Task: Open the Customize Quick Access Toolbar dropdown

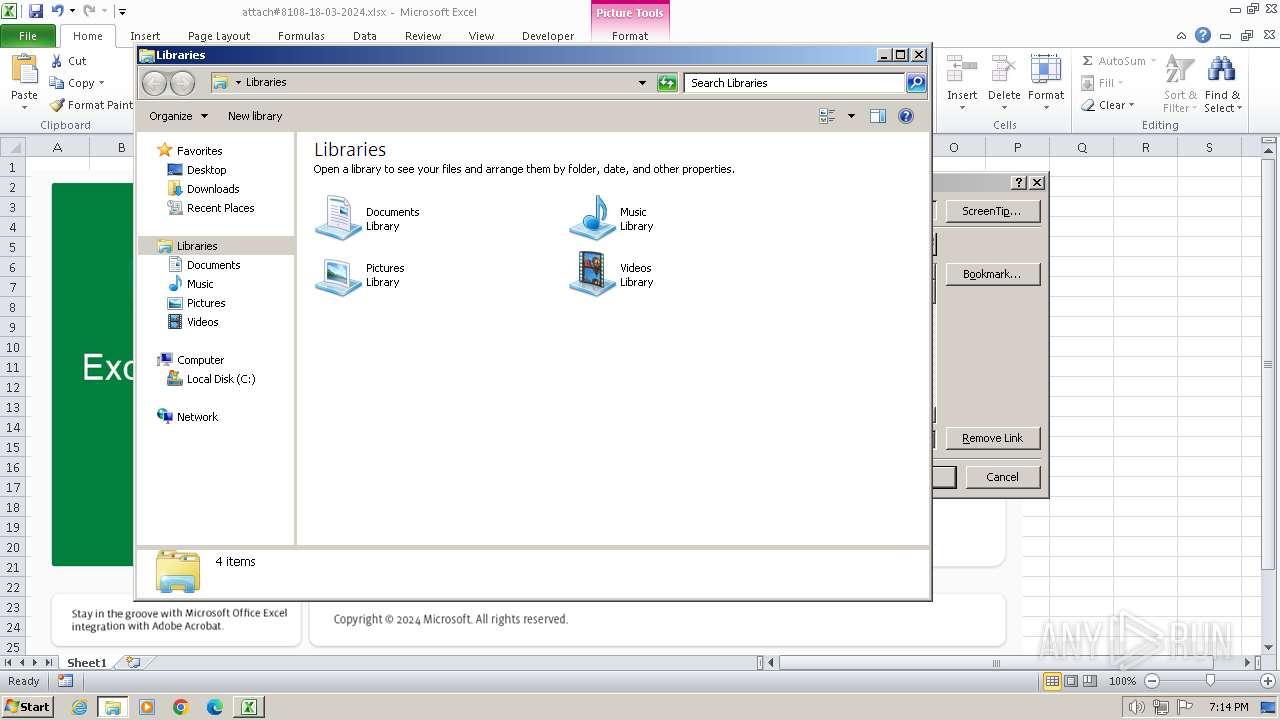Action: coord(122,12)
